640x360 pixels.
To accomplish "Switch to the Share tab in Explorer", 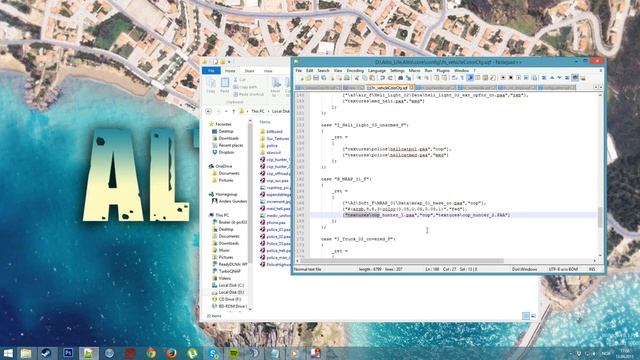I will (249, 71).
